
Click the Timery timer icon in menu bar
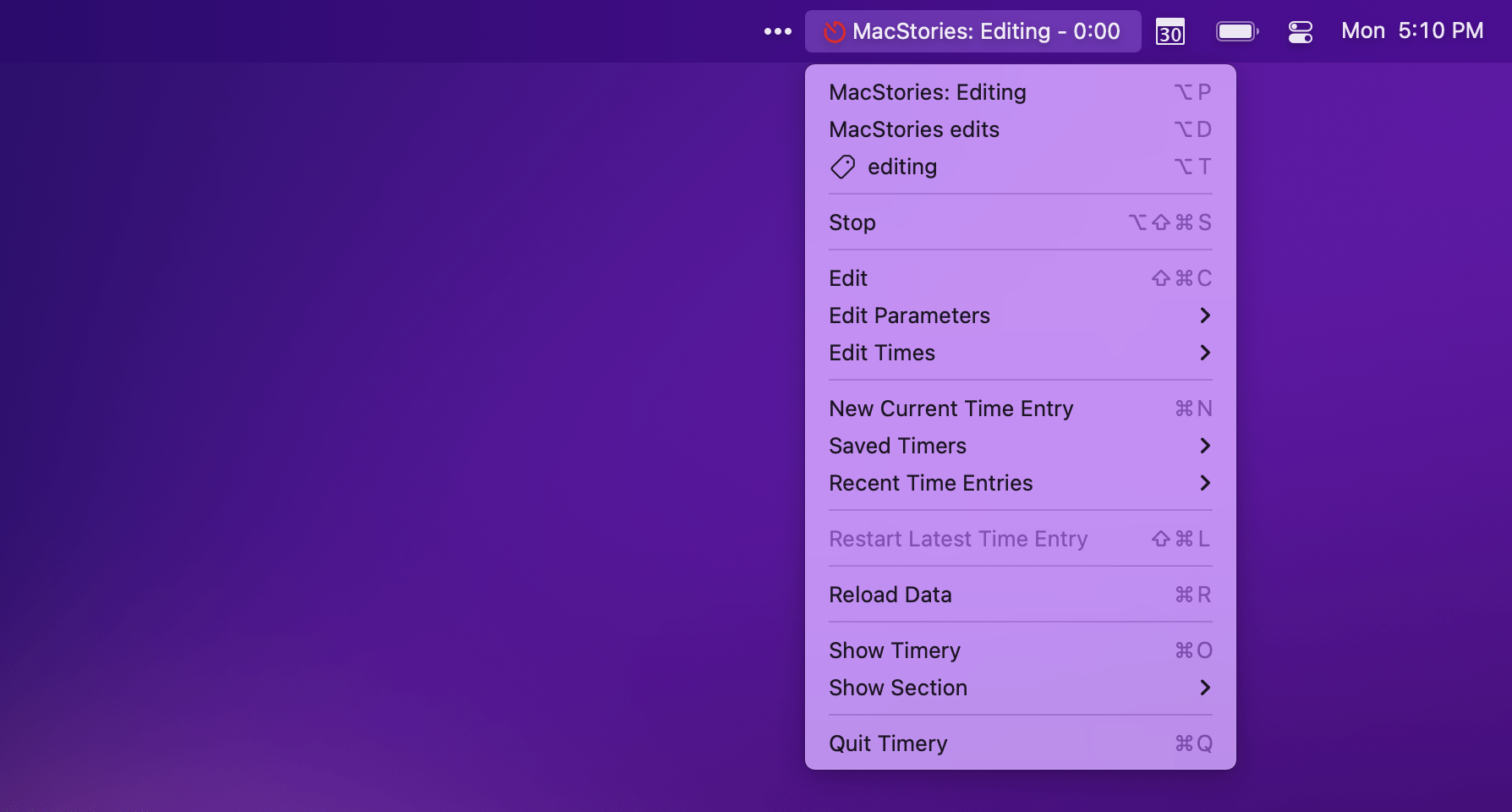pyautogui.click(x=835, y=32)
